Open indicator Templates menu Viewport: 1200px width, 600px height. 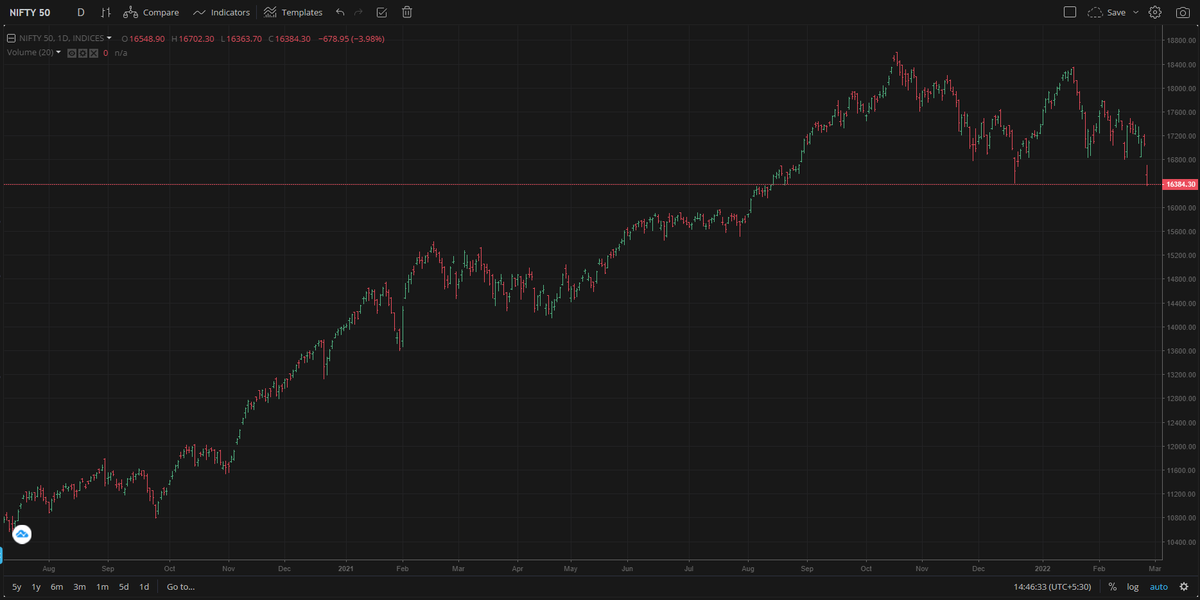tap(293, 12)
